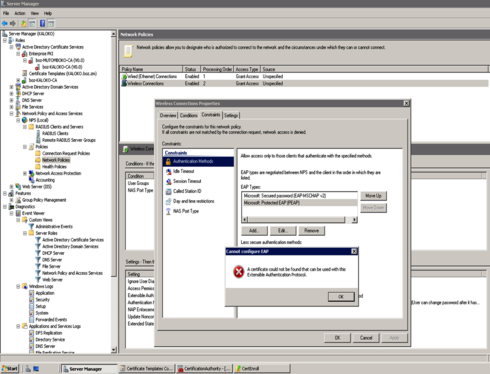This screenshot has height=374, width=490.
Task: Select Enterprise PKI node in tree
Action: point(41,54)
